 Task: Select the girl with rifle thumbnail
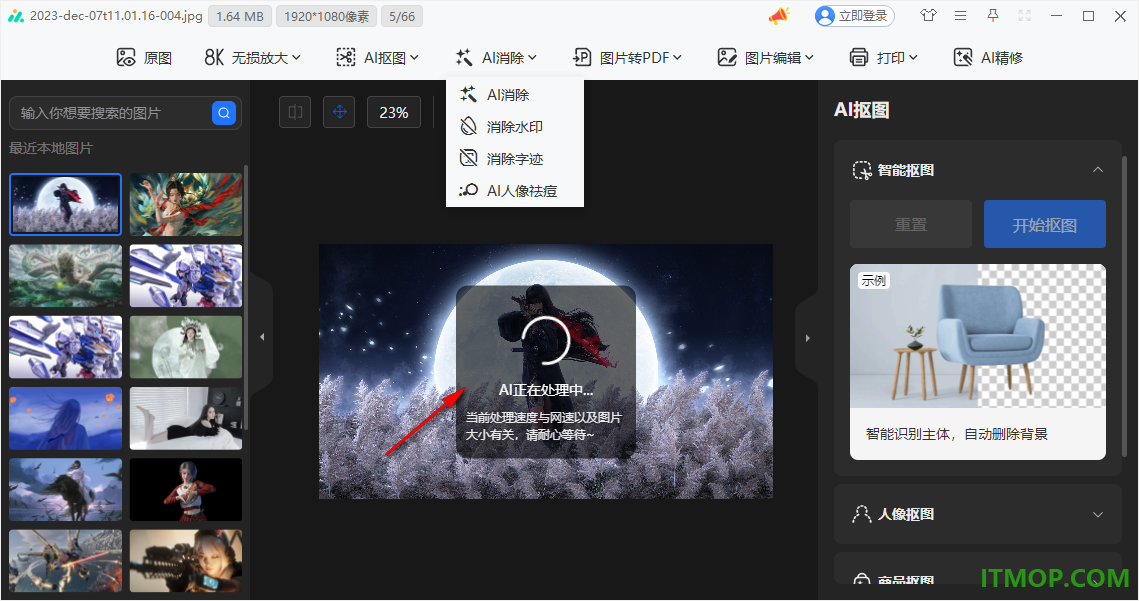click(x=186, y=560)
